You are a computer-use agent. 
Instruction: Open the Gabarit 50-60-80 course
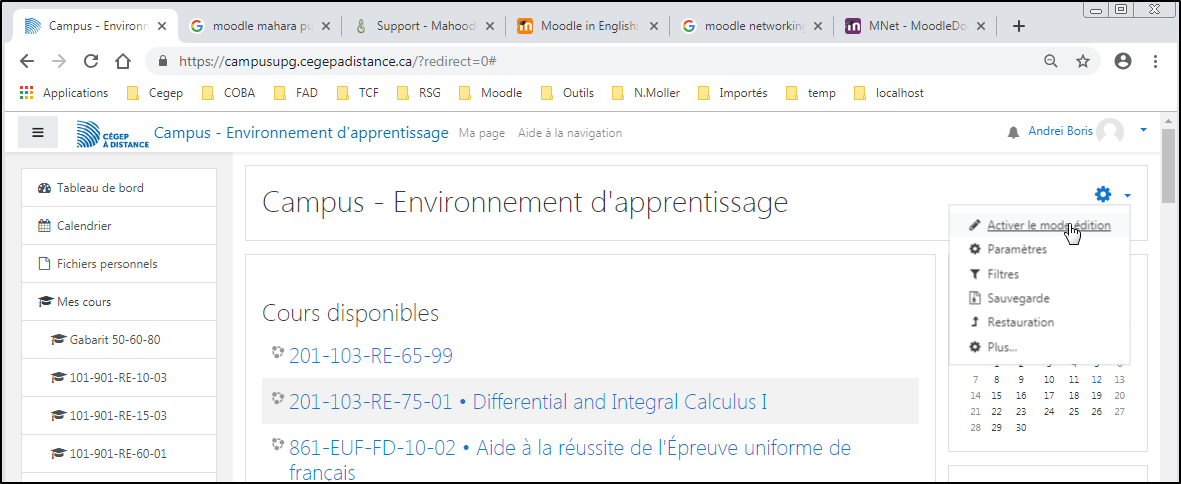point(114,339)
